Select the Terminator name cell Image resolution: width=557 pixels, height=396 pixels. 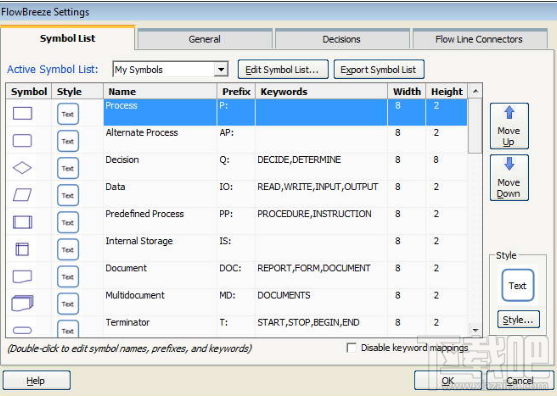click(x=160, y=326)
